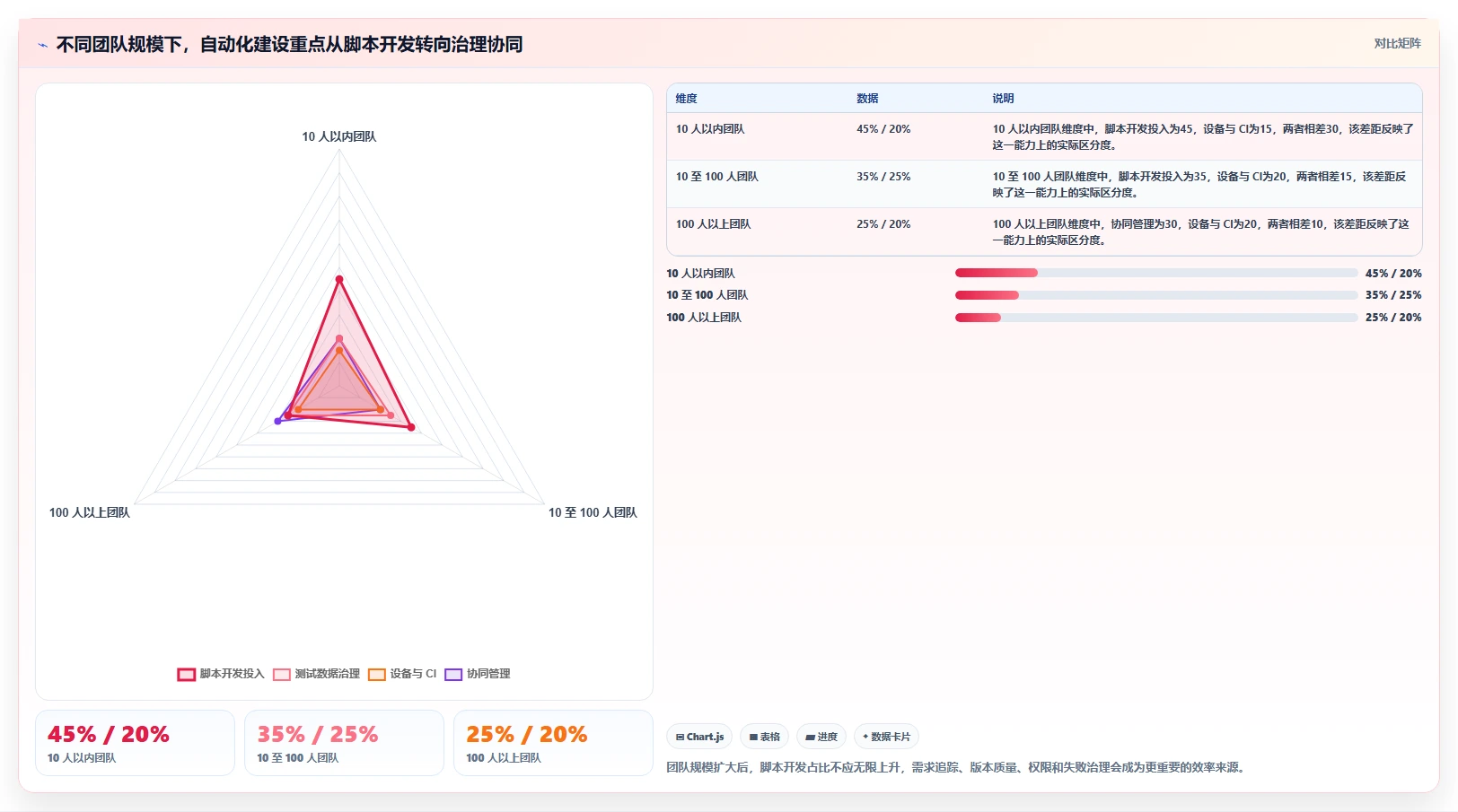Click the purple legend swatch for 协同管理
Viewport: 1458px width, 812px height.
coord(453,675)
